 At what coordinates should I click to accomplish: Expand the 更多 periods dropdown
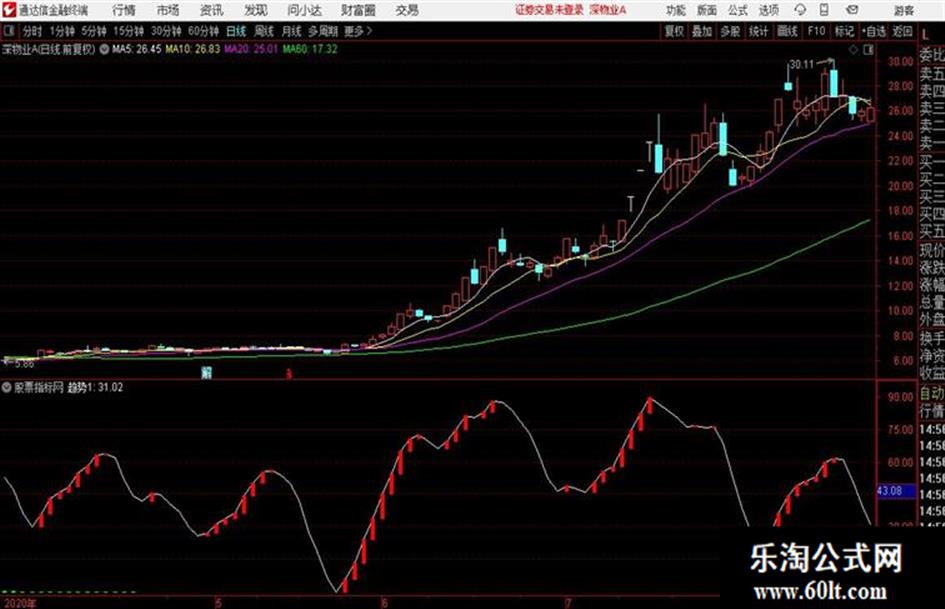coord(358,31)
